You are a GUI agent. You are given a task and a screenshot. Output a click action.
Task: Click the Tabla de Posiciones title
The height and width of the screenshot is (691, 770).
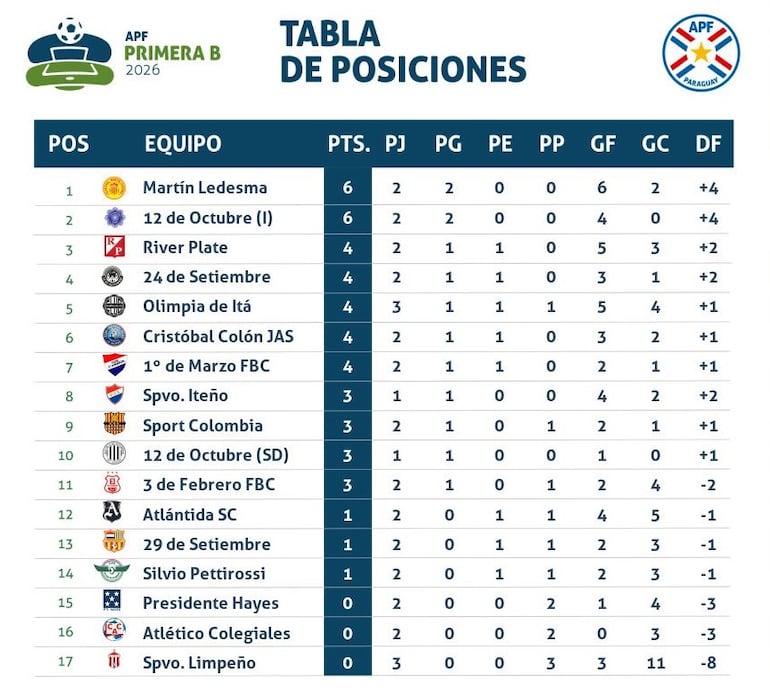402,52
